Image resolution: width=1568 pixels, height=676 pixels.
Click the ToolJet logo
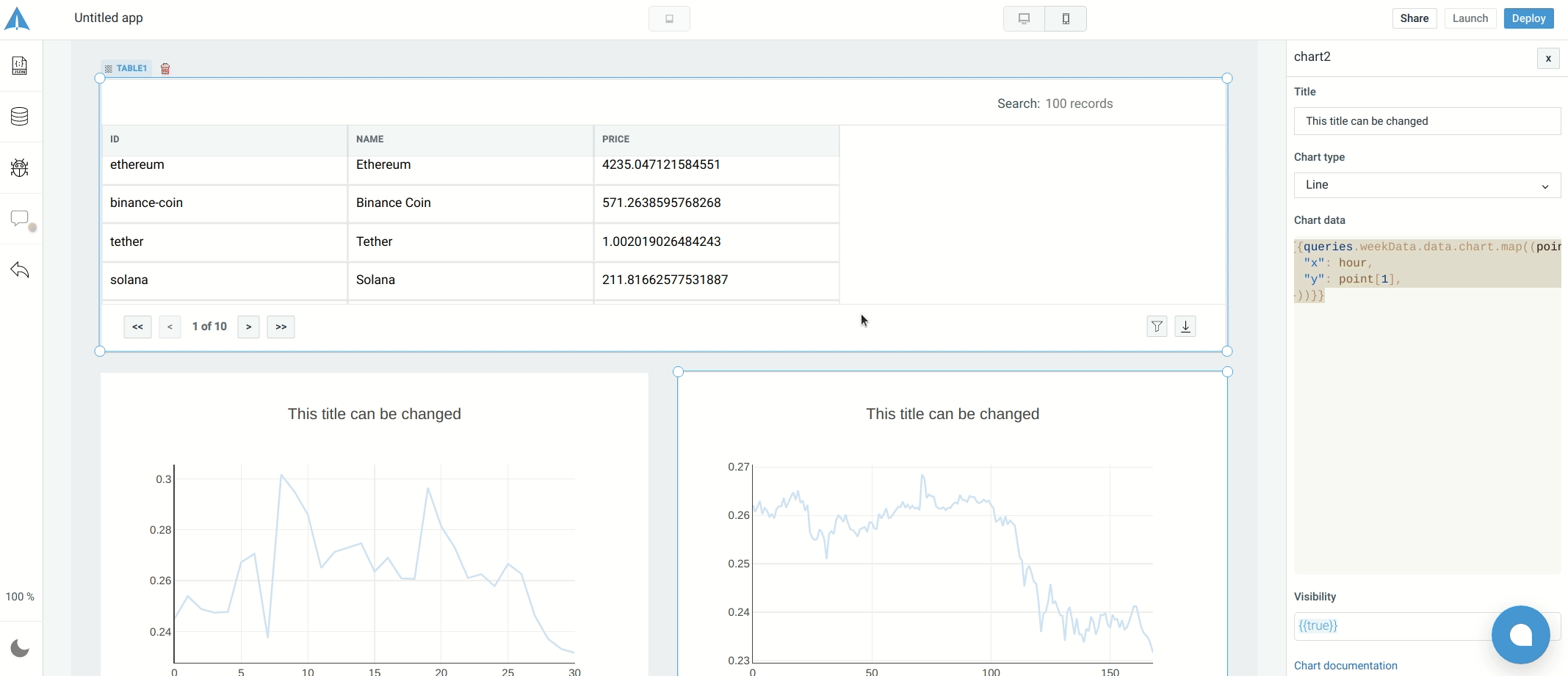17,18
